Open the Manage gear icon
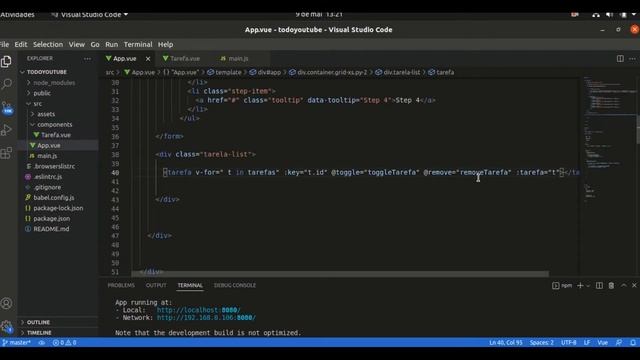 6,326
